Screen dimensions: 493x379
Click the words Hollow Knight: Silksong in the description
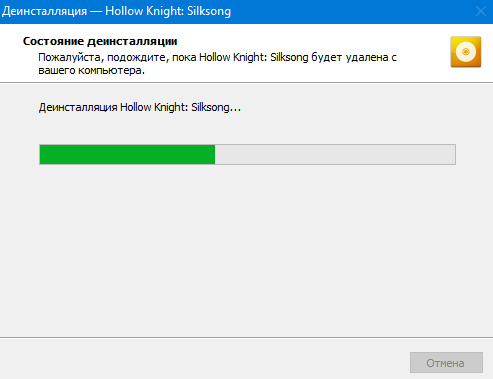point(254,57)
